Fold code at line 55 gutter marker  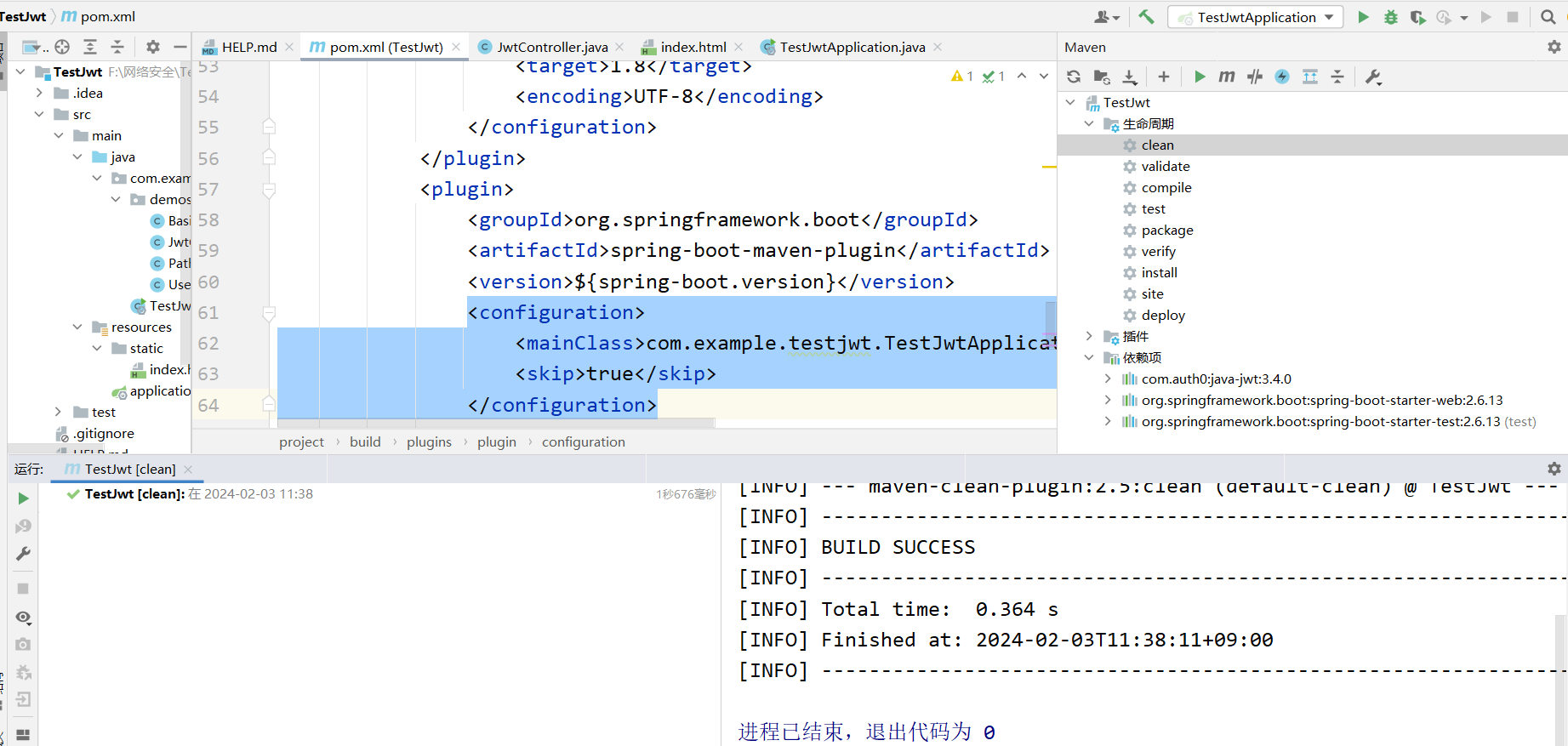tap(269, 128)
